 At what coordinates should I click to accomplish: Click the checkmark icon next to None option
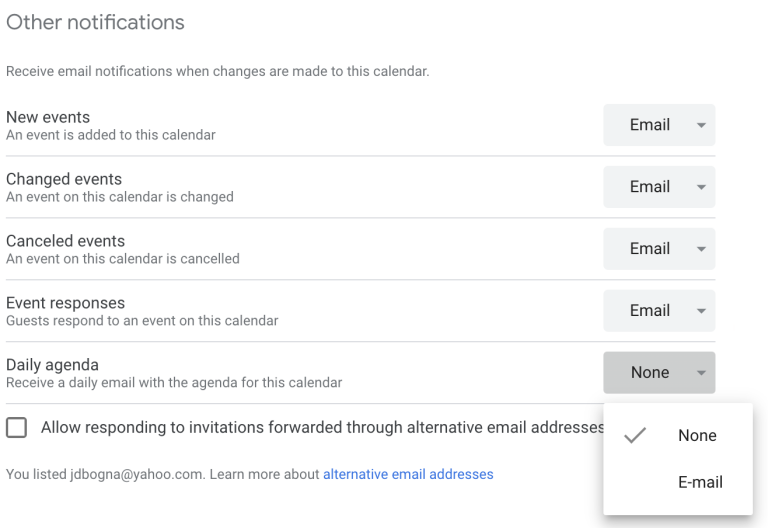coord(635,436)
